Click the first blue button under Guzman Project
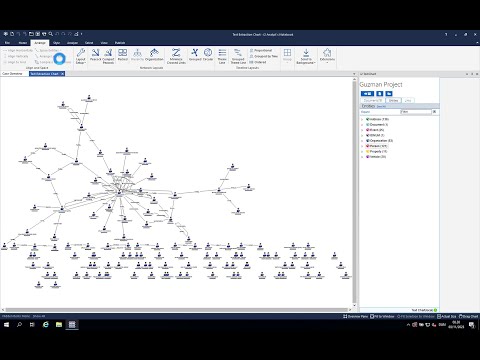Screen dimensions: 480x360 tap(367, 94)
